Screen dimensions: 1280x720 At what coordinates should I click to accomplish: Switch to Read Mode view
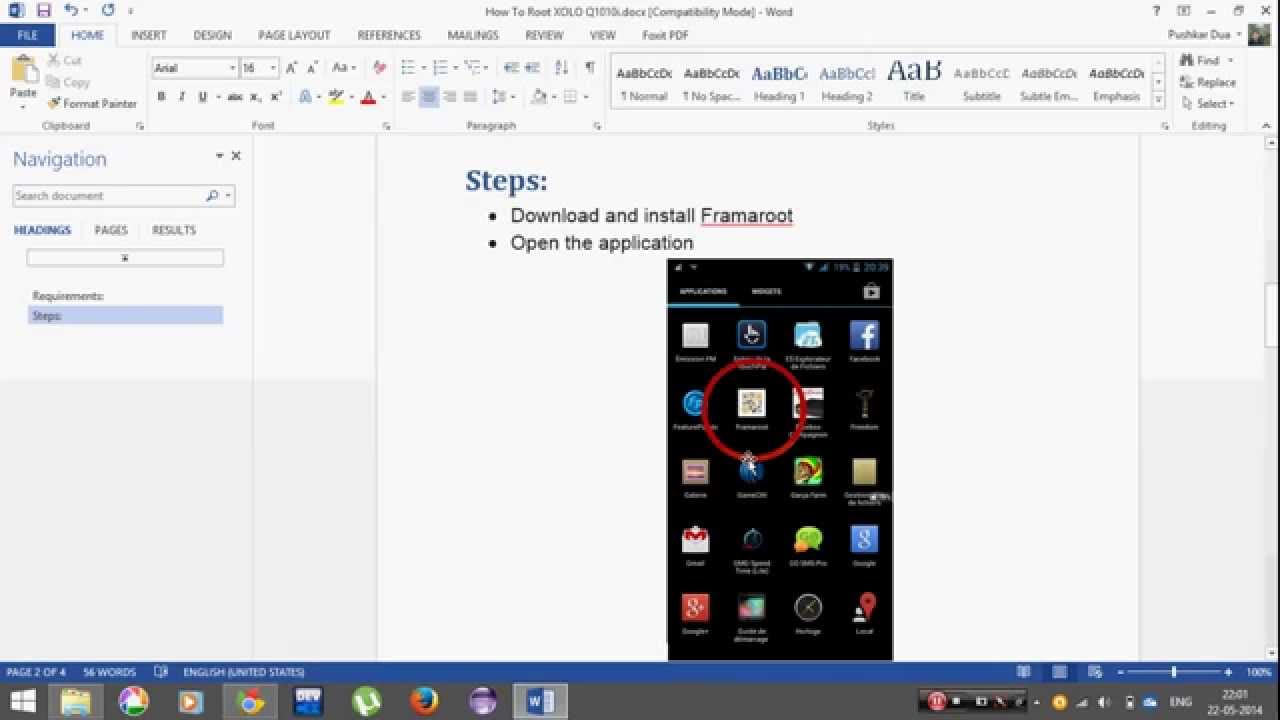1023,672
